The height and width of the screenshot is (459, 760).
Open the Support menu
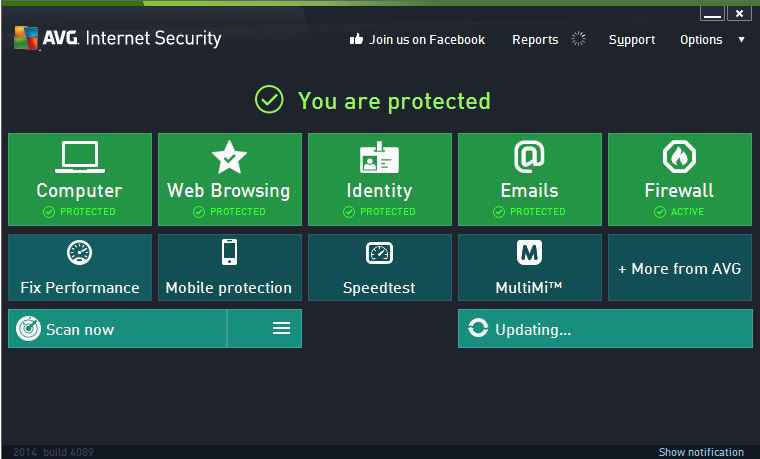pyautogui.click(x=632, y=40)
